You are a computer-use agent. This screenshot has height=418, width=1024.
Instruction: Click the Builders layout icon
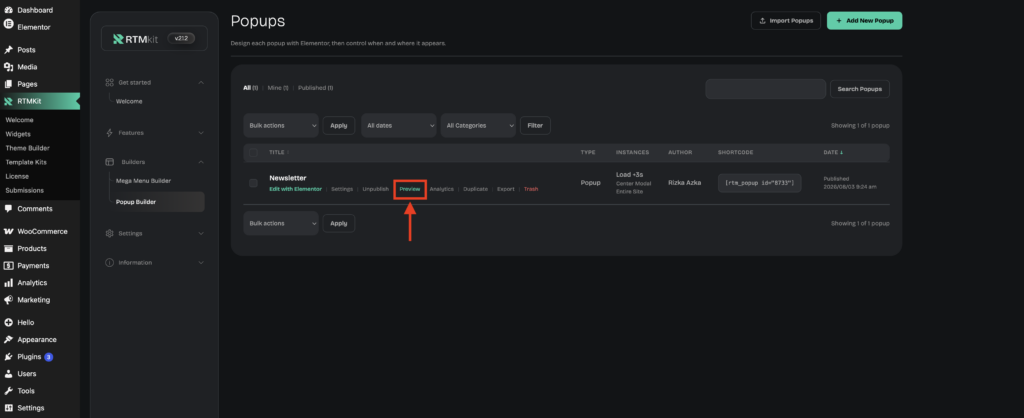(110, 161)
